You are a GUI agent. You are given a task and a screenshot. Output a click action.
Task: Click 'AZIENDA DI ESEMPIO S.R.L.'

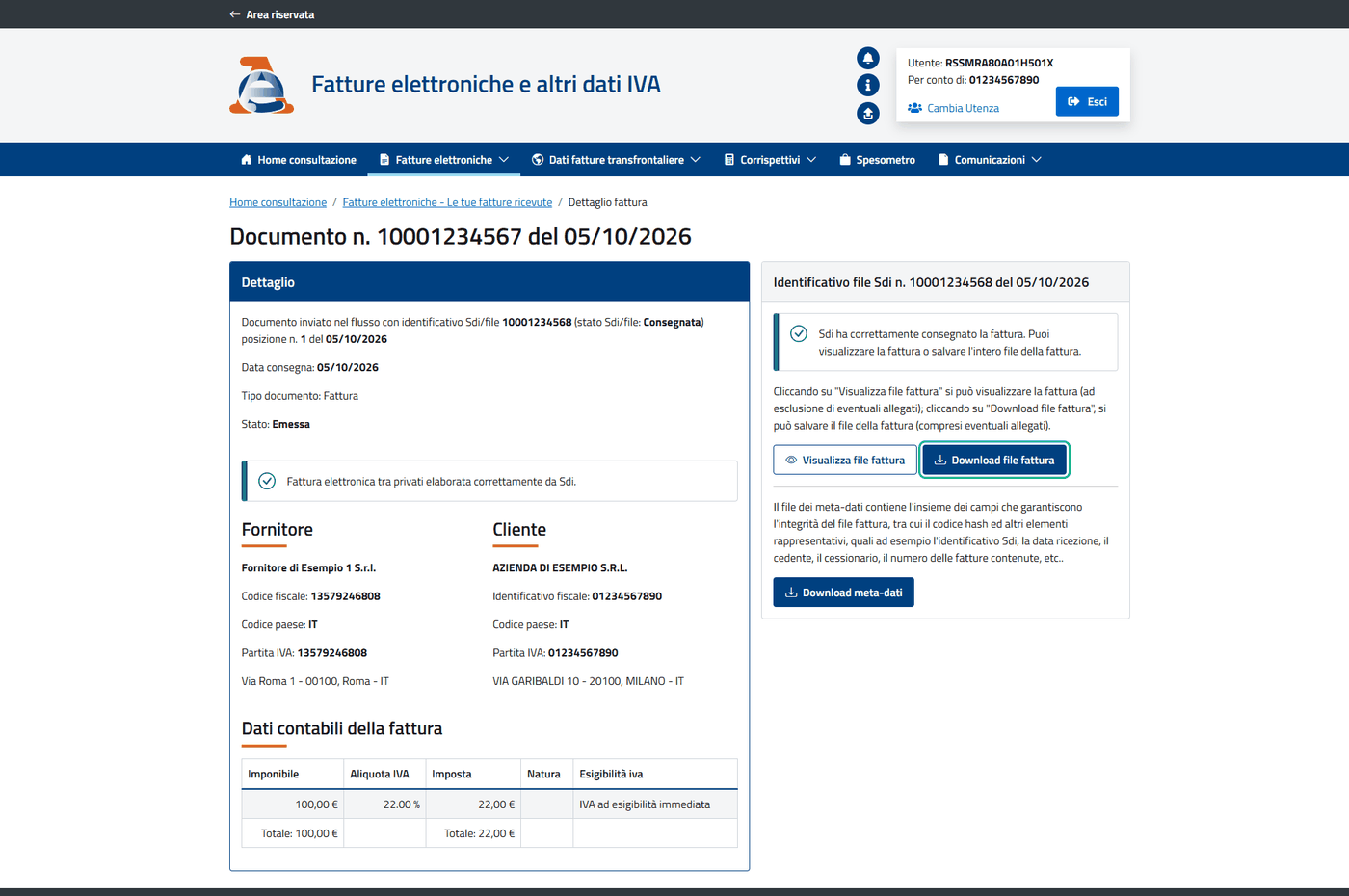(x=560, y=567)
